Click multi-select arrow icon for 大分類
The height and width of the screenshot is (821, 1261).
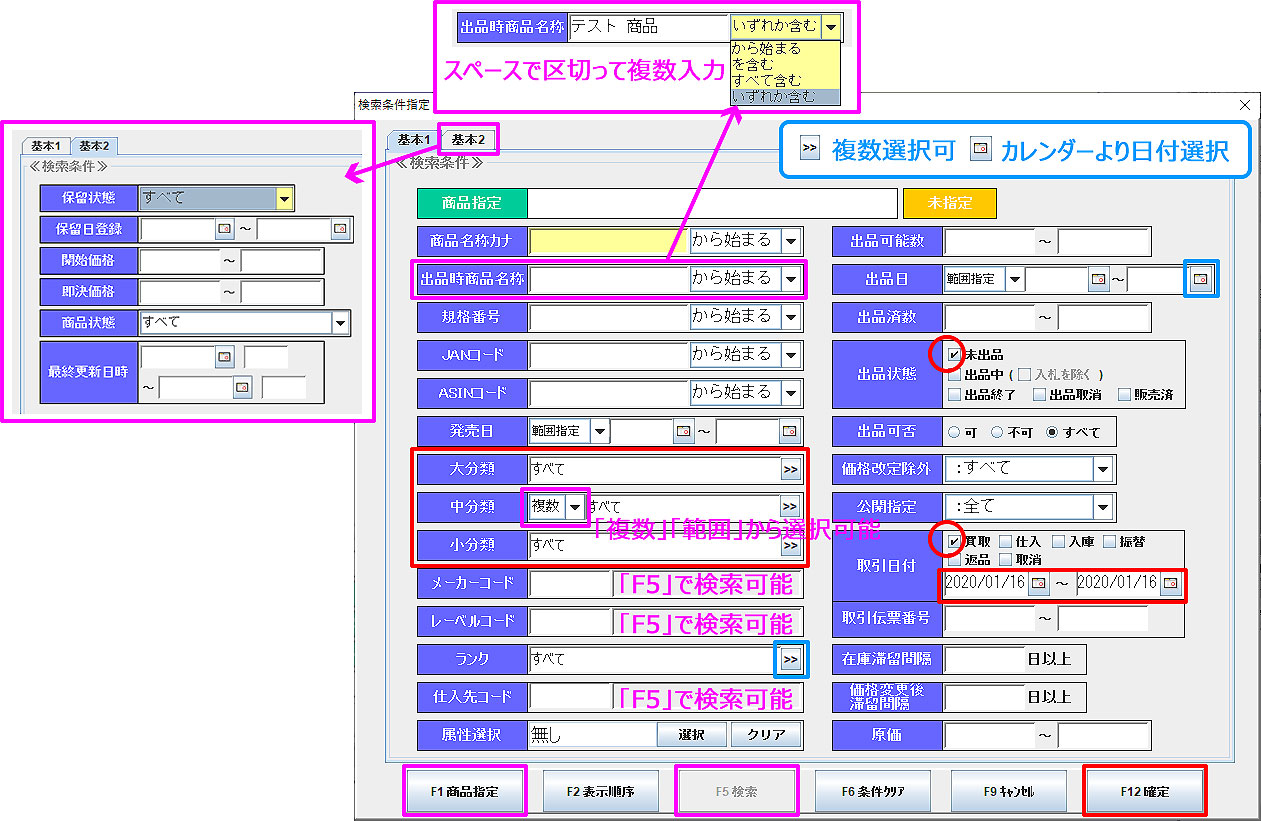coord(790,469)
